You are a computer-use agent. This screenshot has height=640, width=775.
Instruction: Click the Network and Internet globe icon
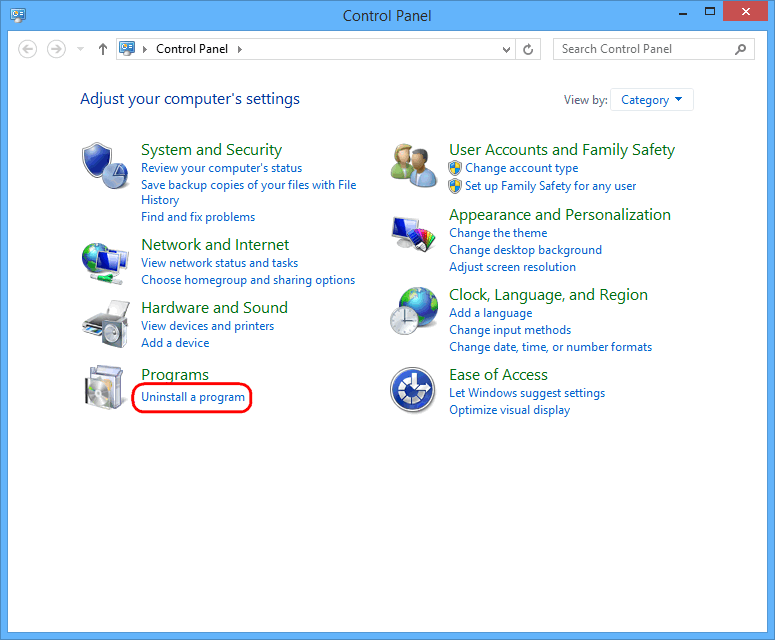(105, 263)
